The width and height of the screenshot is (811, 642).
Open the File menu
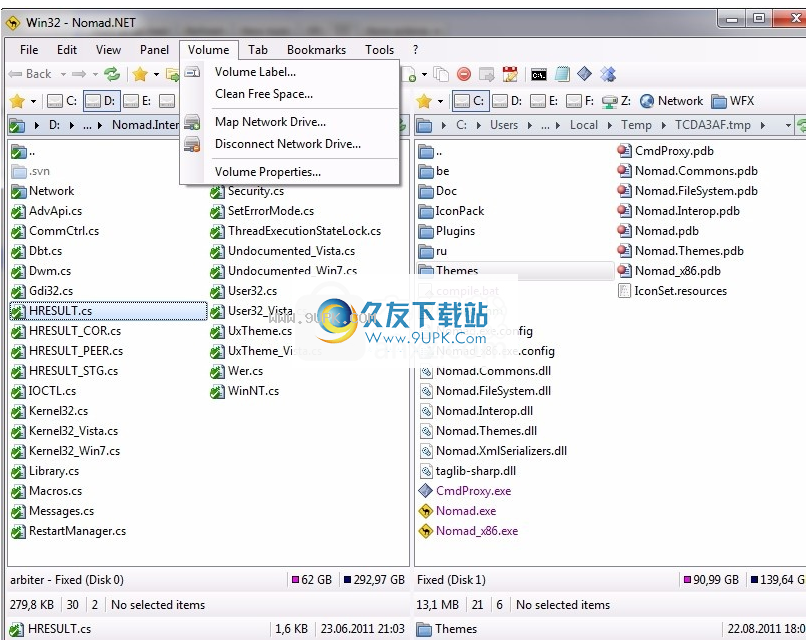pos(29,50)
